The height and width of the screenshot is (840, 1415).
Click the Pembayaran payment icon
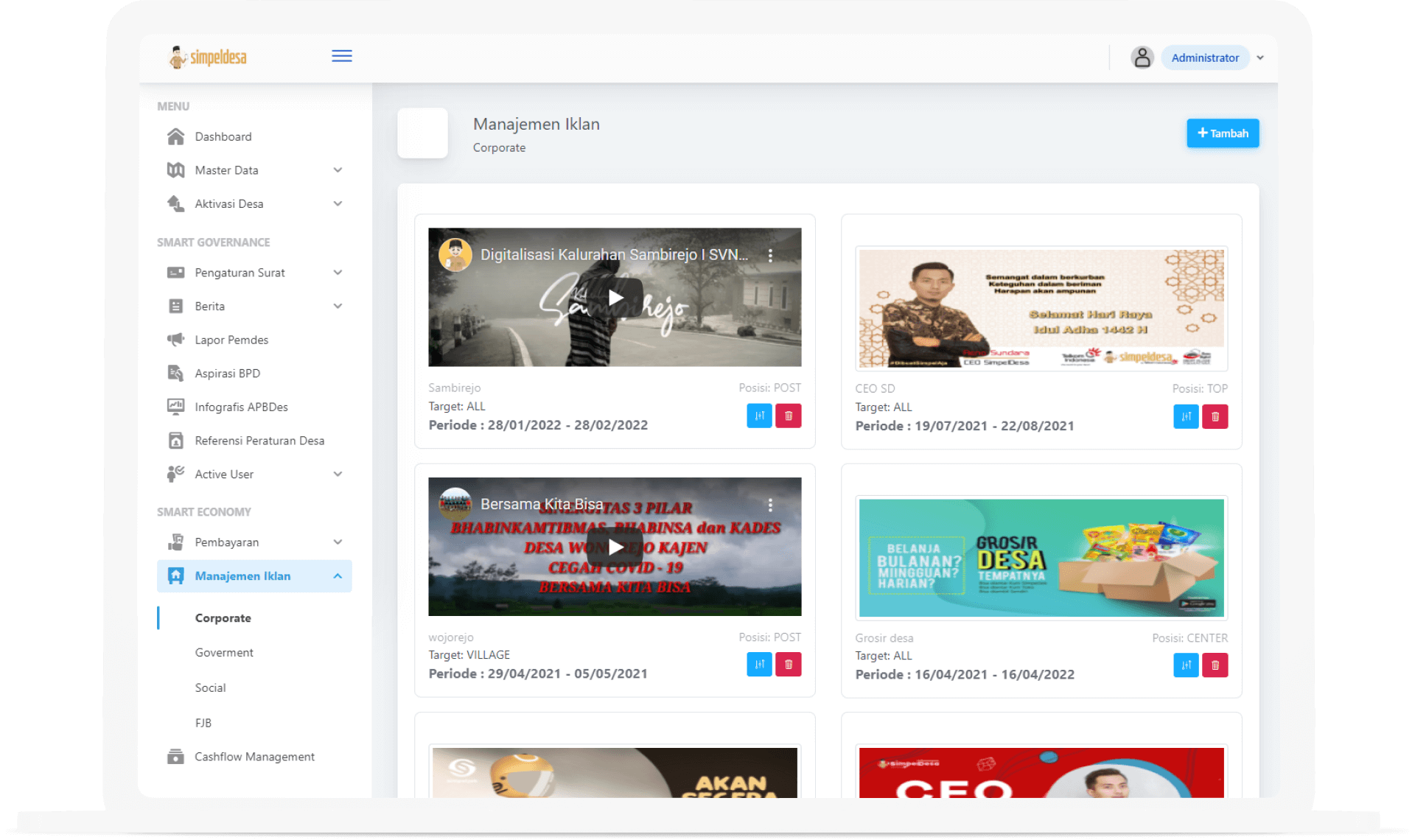[x=175, y=542]
